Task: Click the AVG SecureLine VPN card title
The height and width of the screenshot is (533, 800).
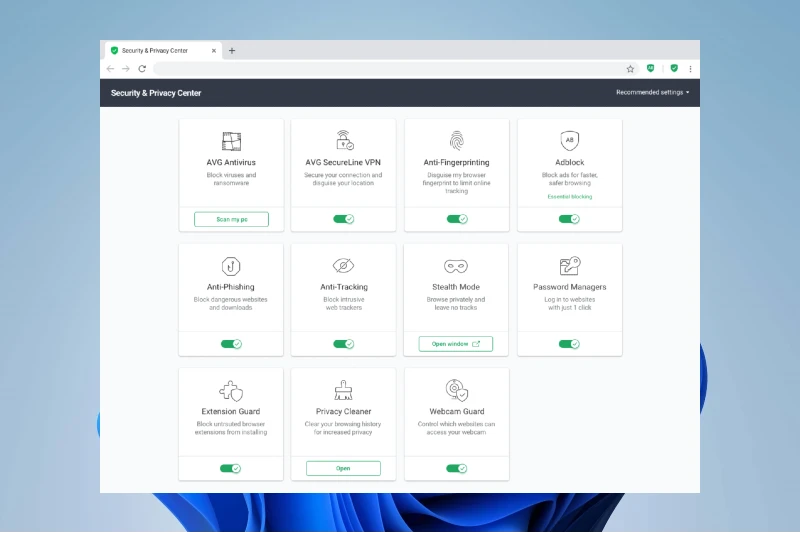Action: (x=343, y=162)
